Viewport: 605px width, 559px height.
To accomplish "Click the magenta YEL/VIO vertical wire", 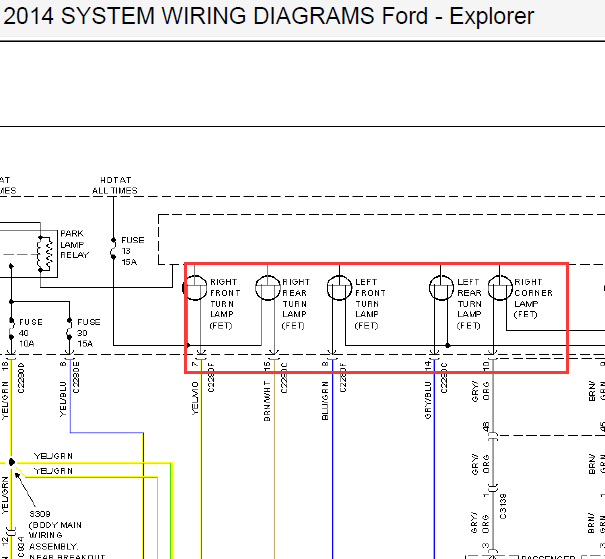I will pos(201,459).
